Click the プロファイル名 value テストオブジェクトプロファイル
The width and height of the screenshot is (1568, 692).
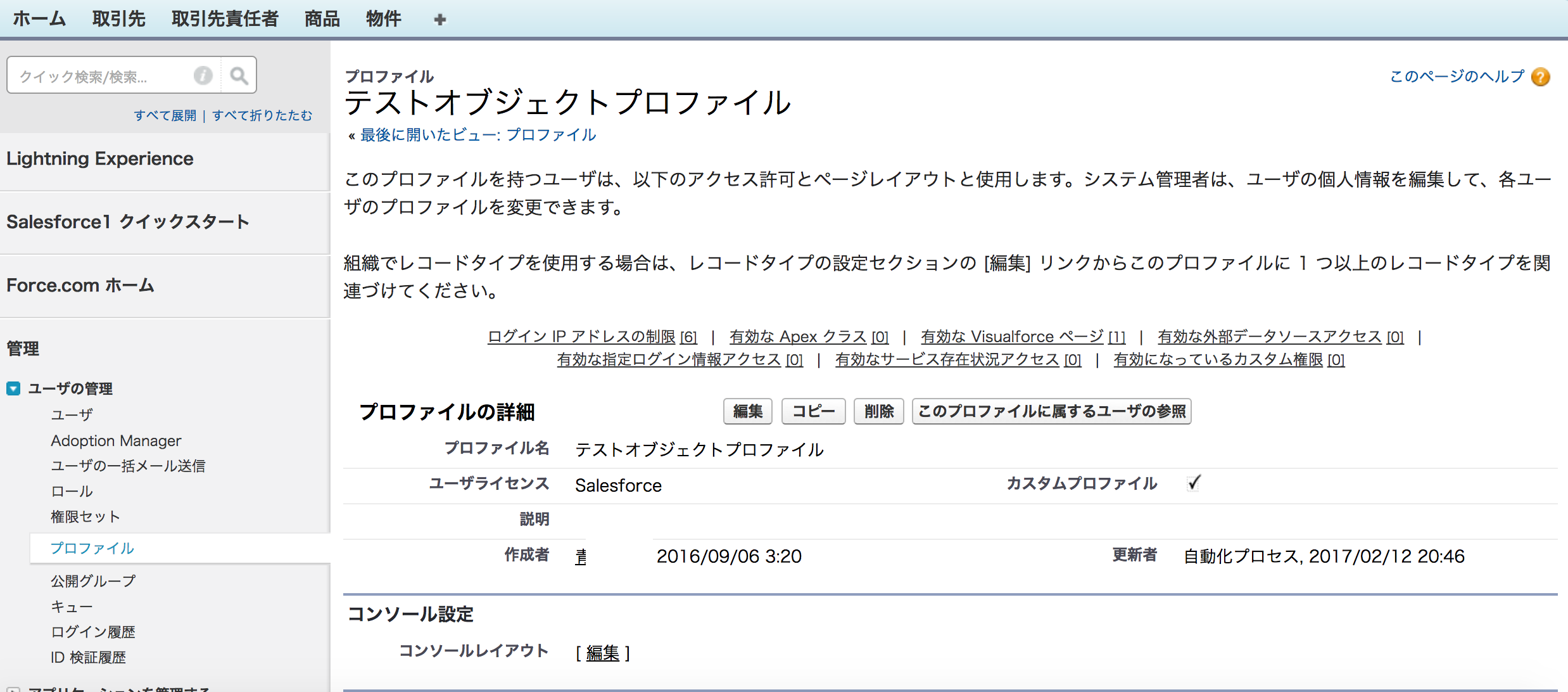(x=699, y=450)
